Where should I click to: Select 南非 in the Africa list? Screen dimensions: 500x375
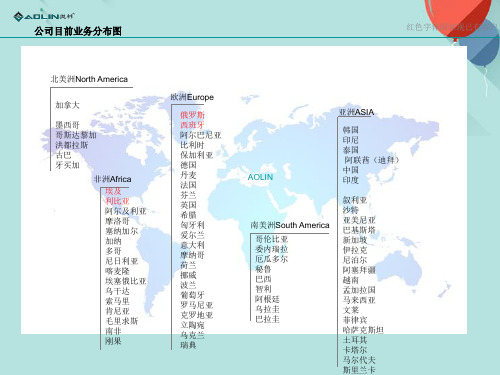pos(113,331)
